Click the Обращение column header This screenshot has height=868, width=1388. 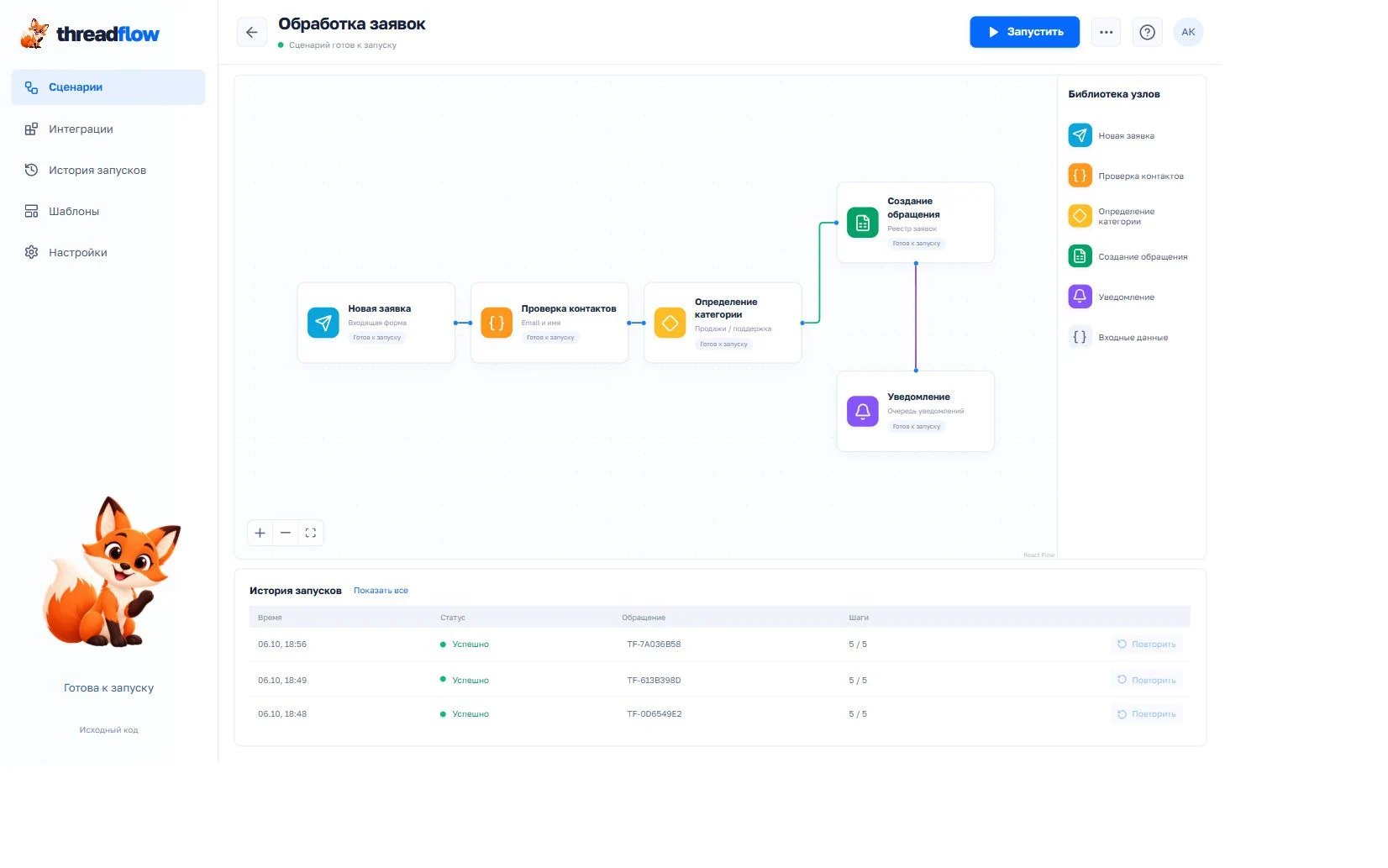point(644,618)
